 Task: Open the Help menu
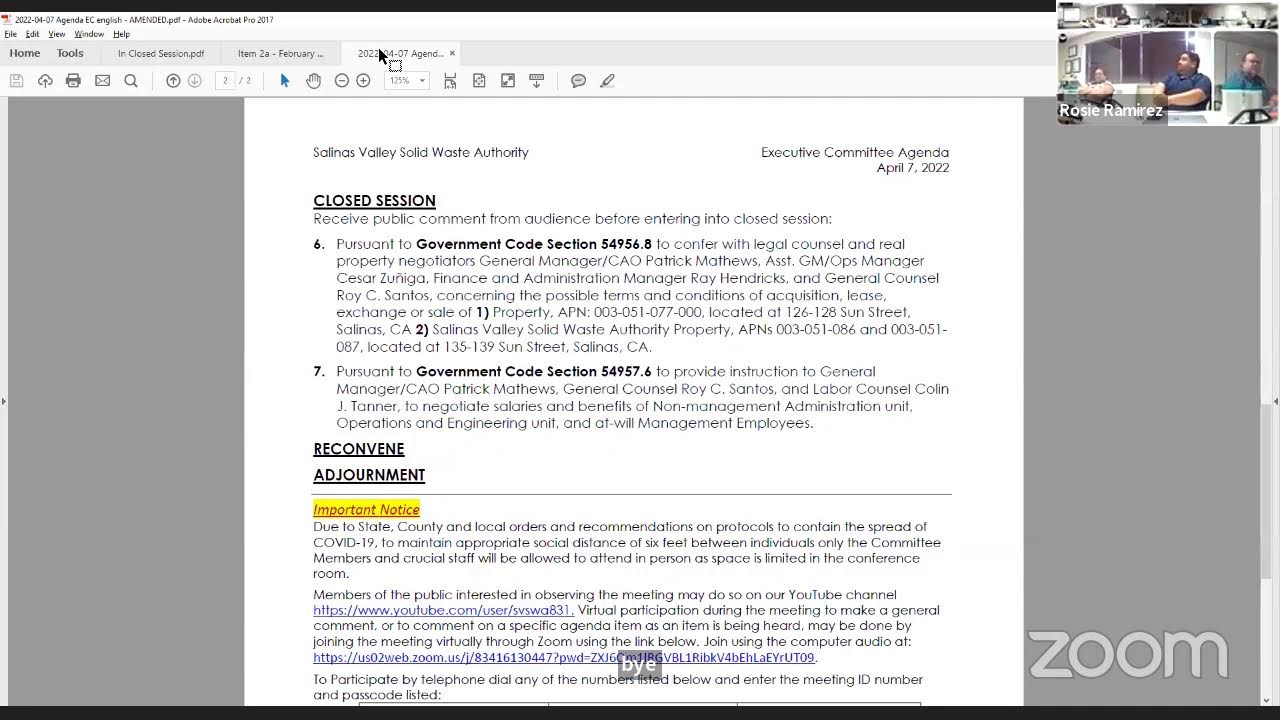(x=121, y=34)
